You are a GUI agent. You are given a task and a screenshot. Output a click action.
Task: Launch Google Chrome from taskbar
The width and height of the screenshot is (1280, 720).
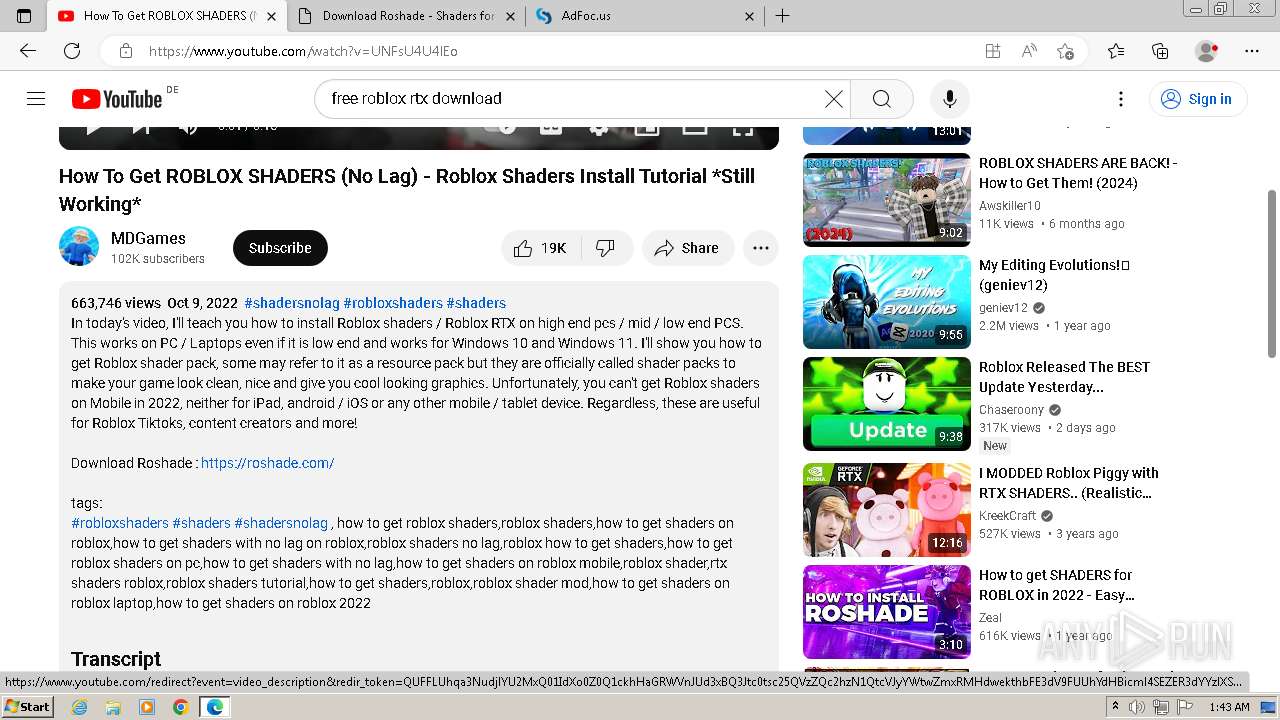click(181, 707)
